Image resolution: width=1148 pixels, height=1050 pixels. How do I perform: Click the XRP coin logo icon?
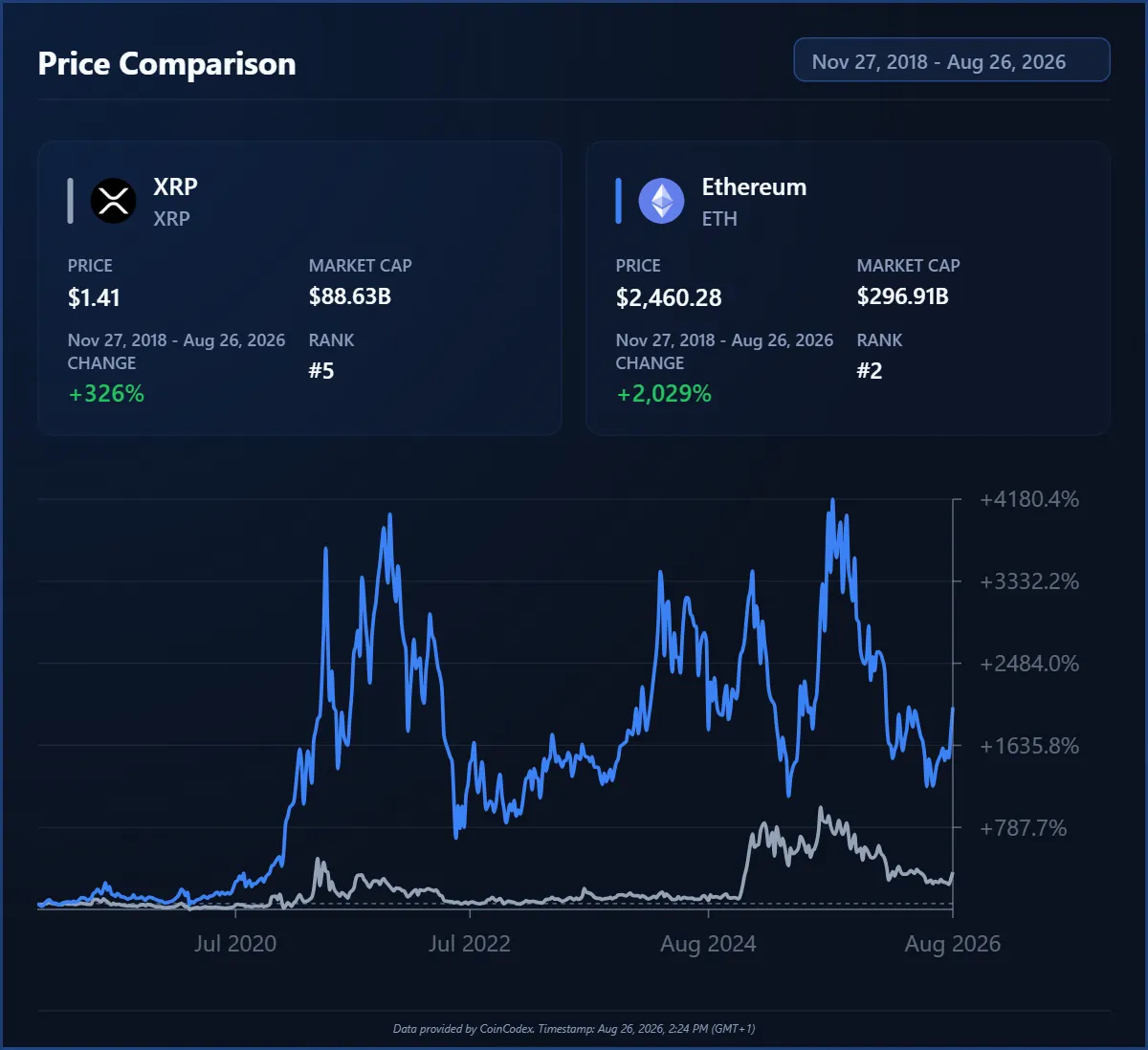[113, 201]
